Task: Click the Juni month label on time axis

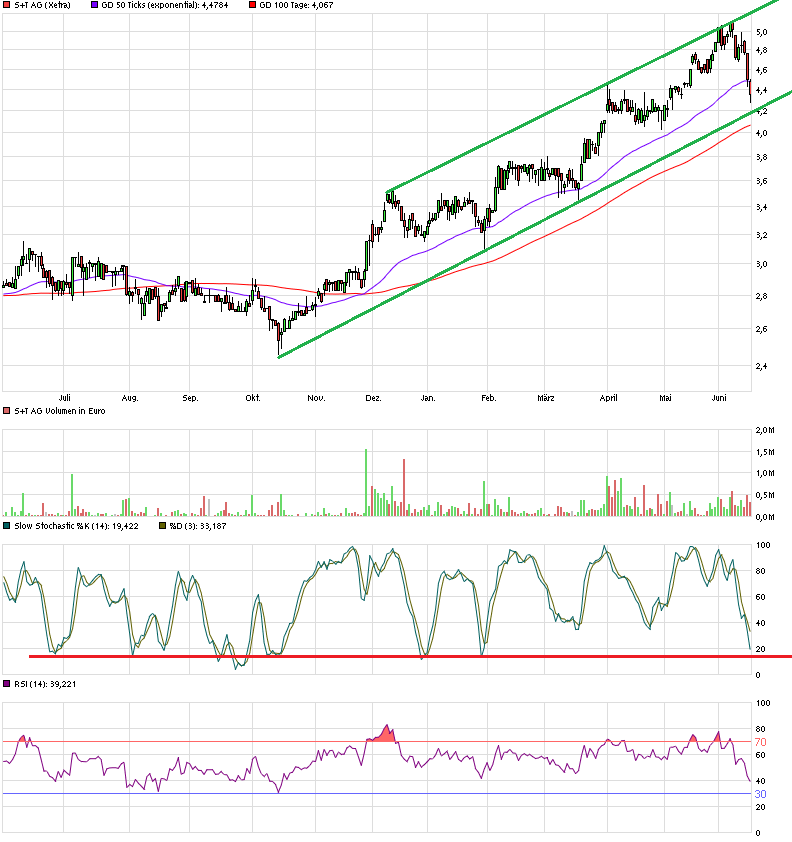Action: [x=720, y=398]
